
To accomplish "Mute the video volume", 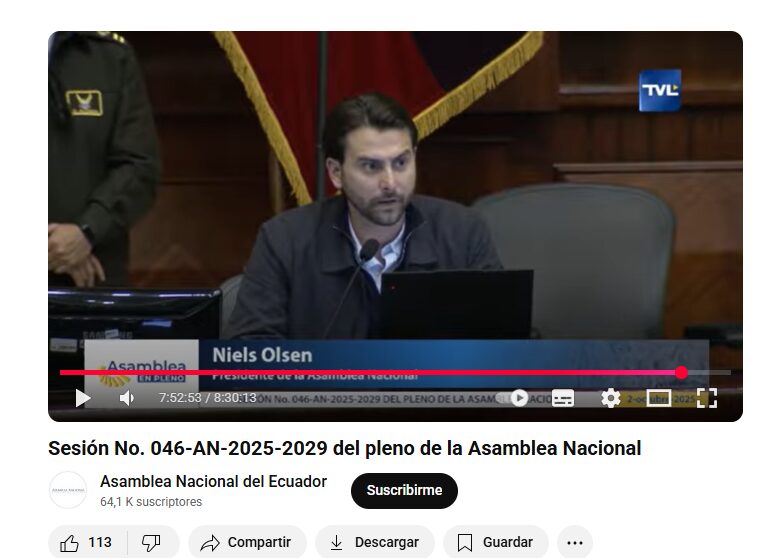I will pyautogui.click(x=127, y=398).
